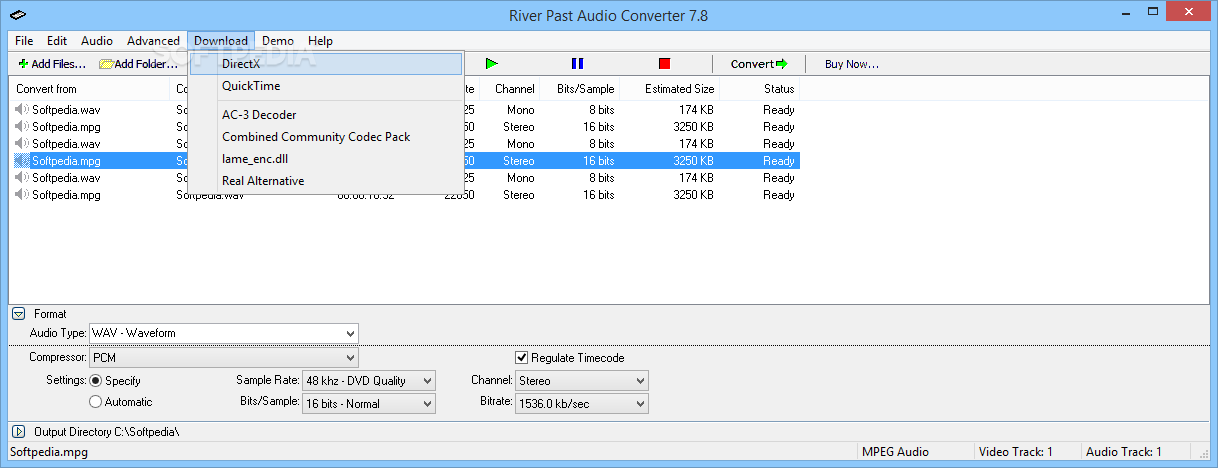1218x468 pixels.
Task: Open the Audio menu
Action: (x=97, y=41)
